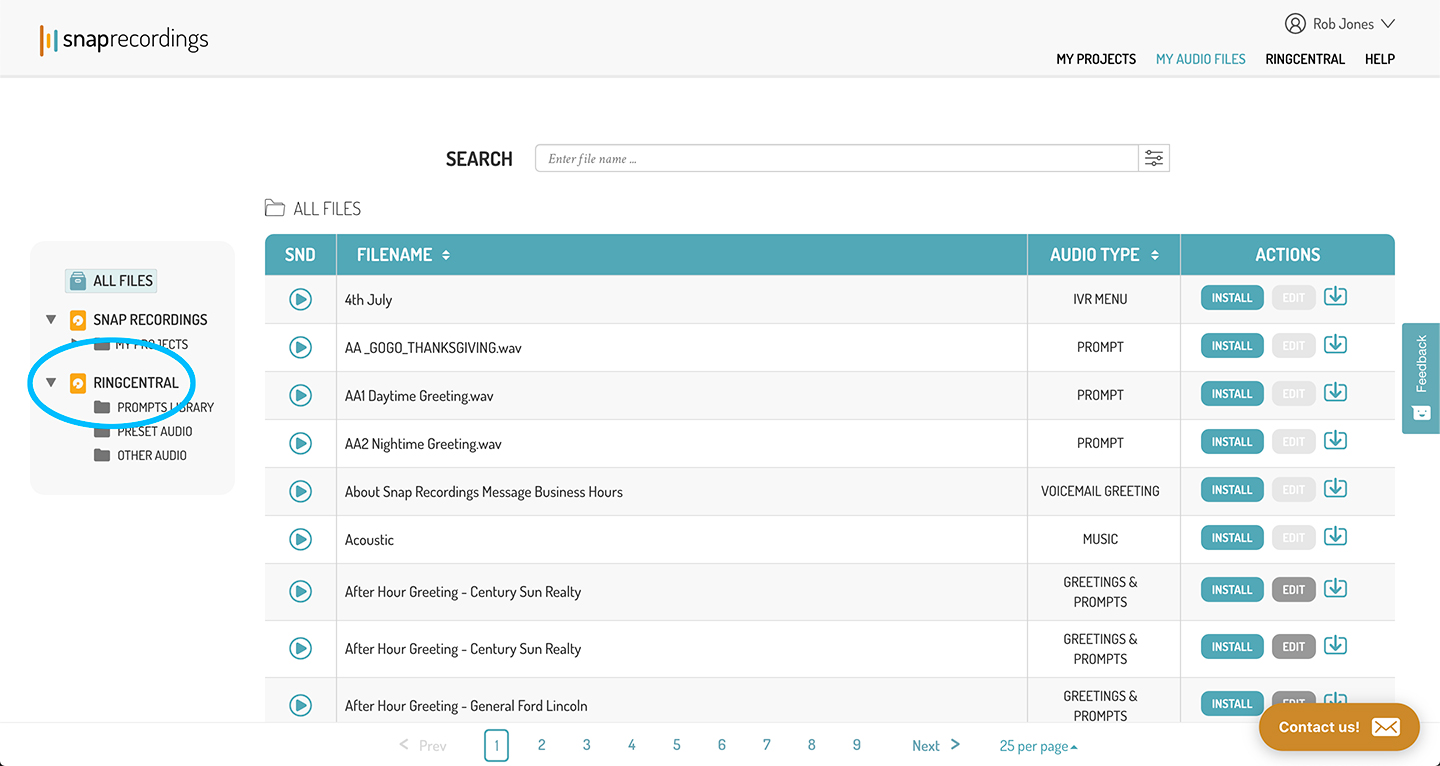This screenshot has width=1440, height=766.
Task: Open the Prompts Library folder
Action: pos(154,407)
